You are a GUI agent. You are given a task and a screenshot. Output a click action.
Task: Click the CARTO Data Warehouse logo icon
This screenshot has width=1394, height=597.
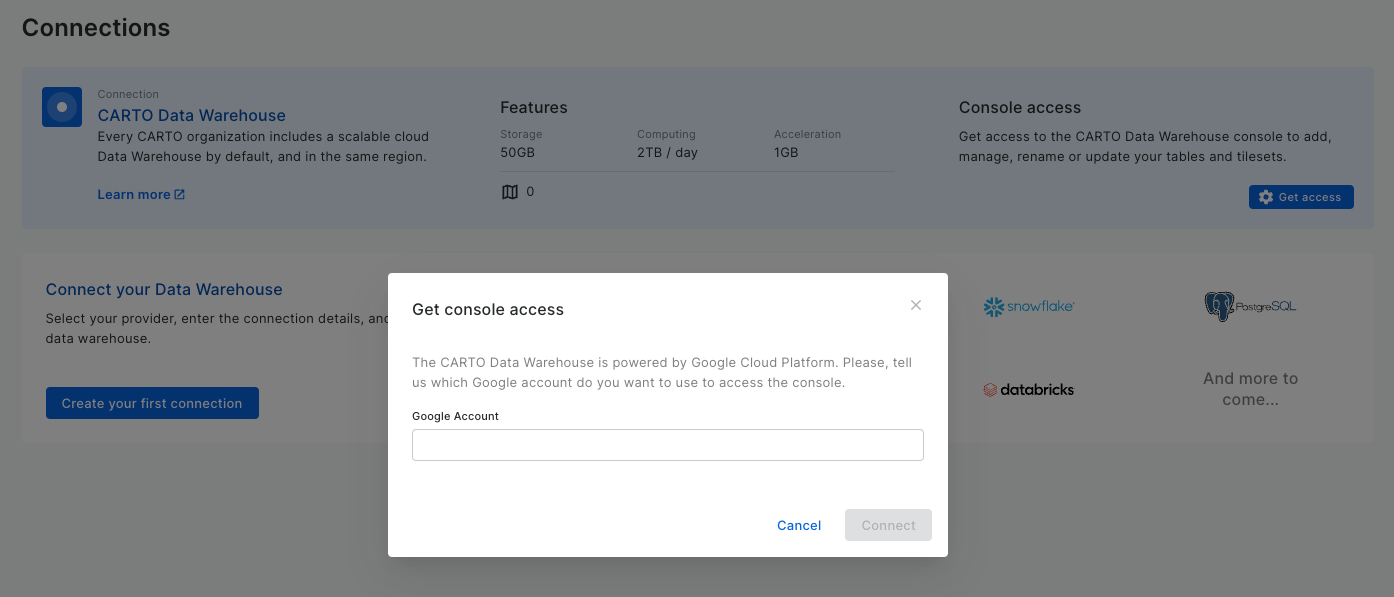point(62,107)
